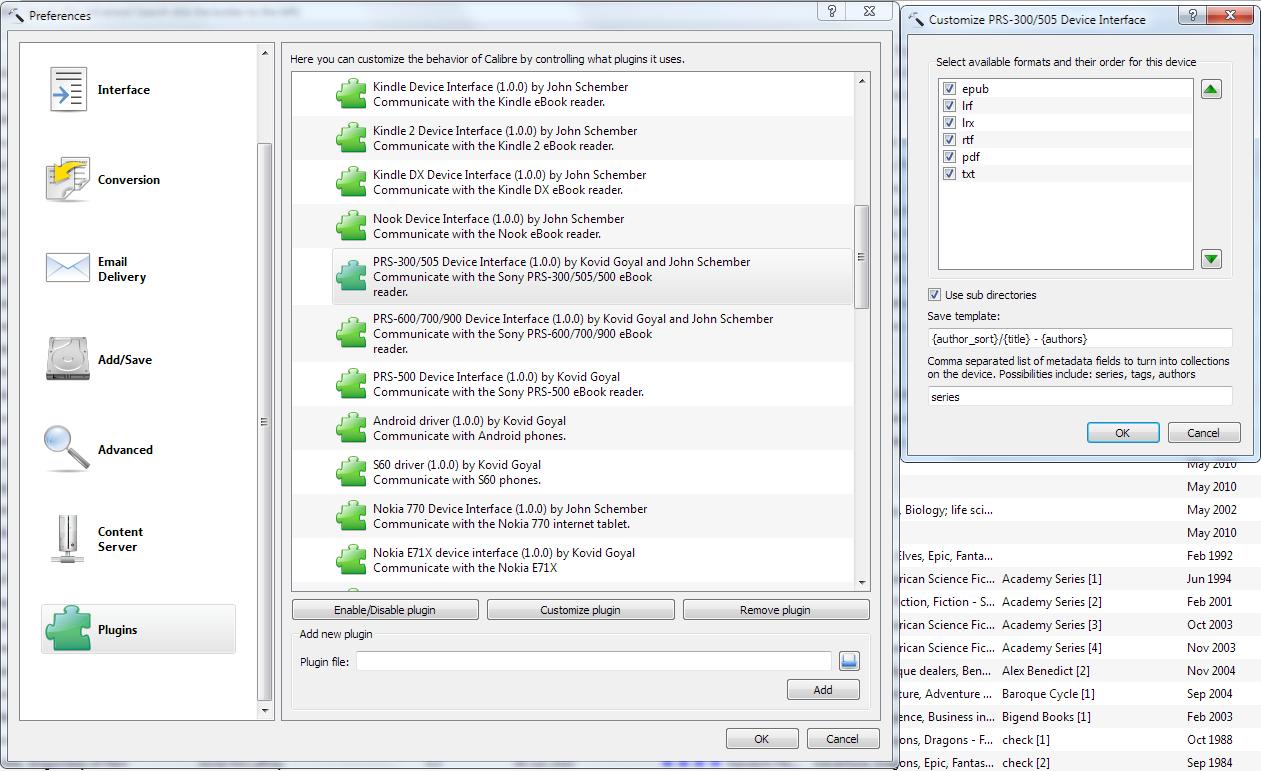Toggle the txt format checkbox
1261x771 pixels.
[949, 174]
